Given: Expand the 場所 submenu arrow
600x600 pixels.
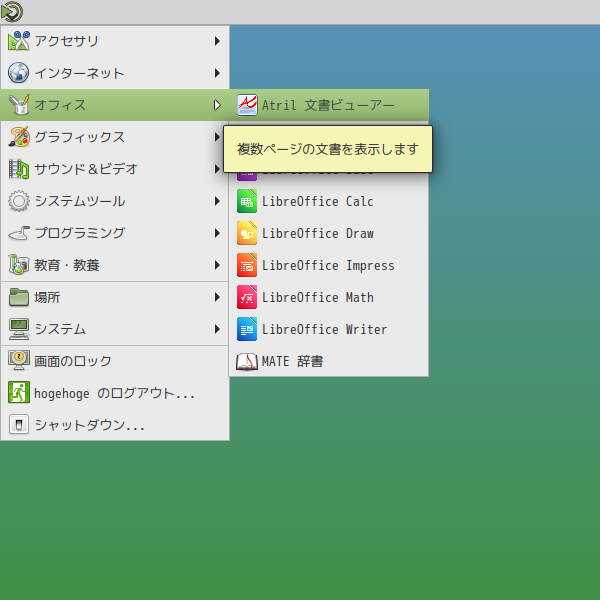Looking at the screenshot, I should pos(217,297).
